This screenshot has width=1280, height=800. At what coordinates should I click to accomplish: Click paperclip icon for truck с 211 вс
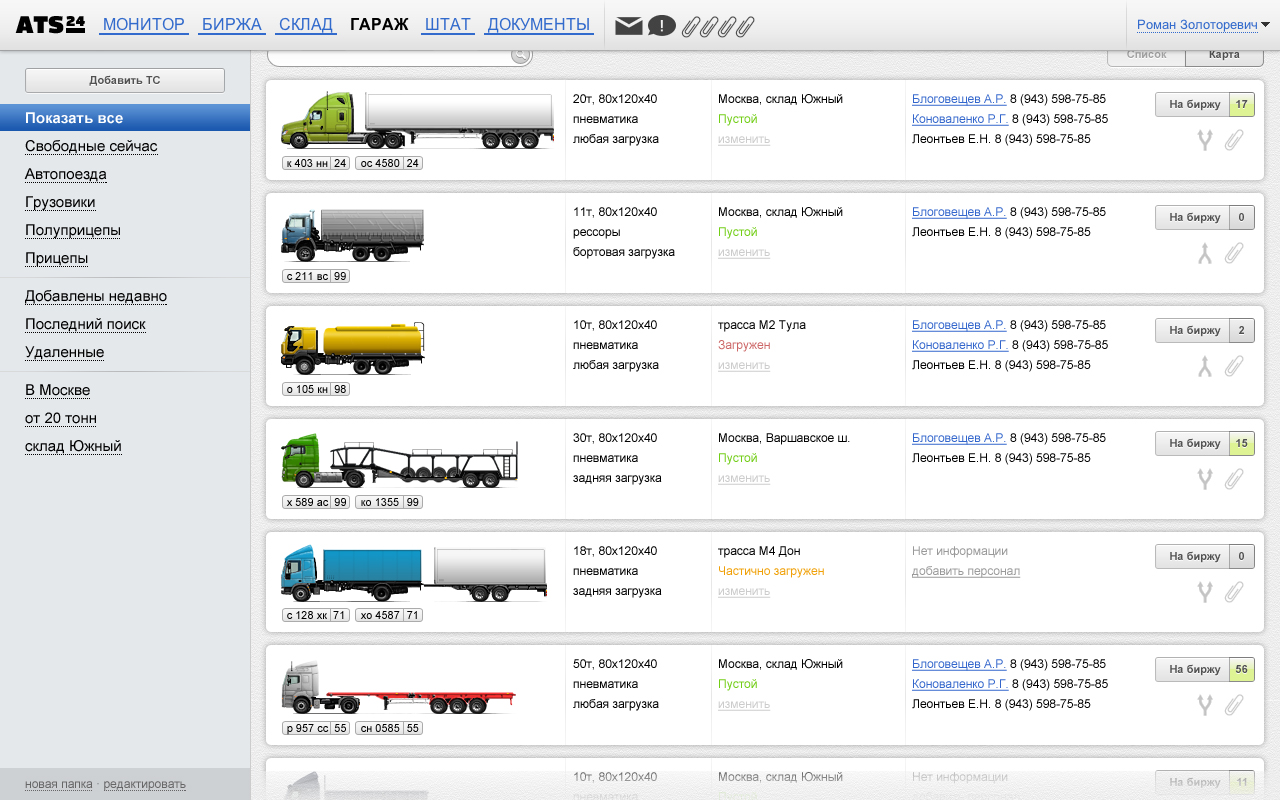tap(1234, 253)
